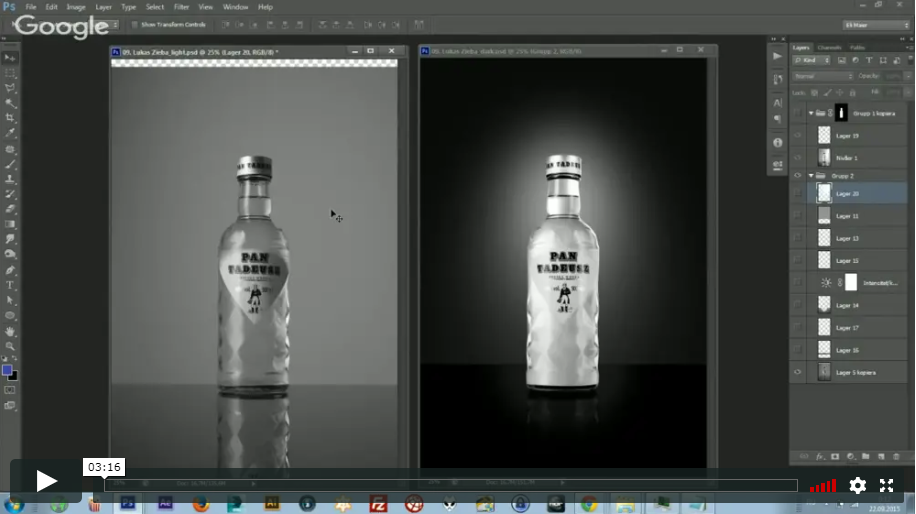Open the Info panel icon
Viewport: 916px width, 514px height.
[x=777, y=143]
